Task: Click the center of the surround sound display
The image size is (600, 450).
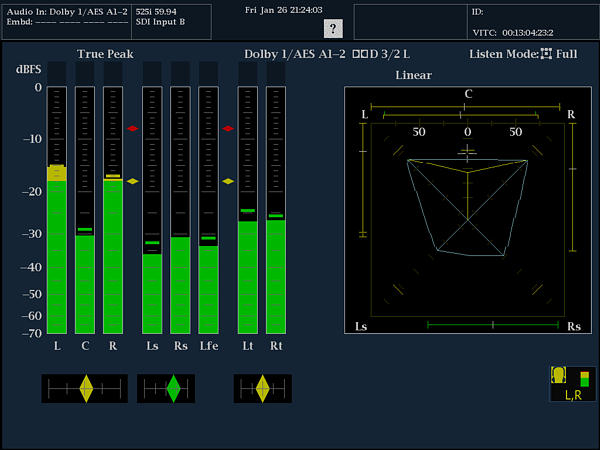Action: [467, 208]
